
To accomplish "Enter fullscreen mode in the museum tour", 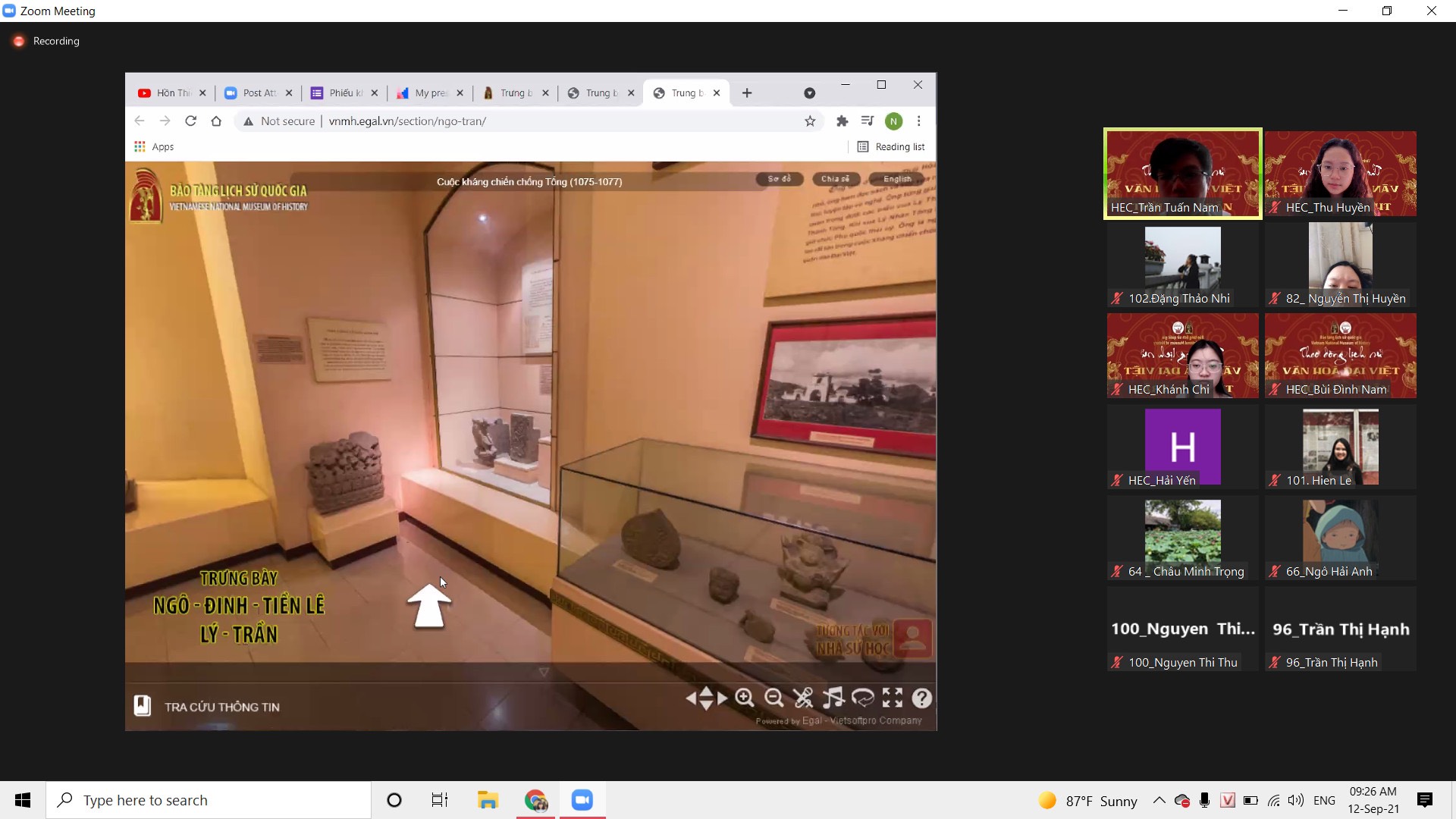I will 893,698.
